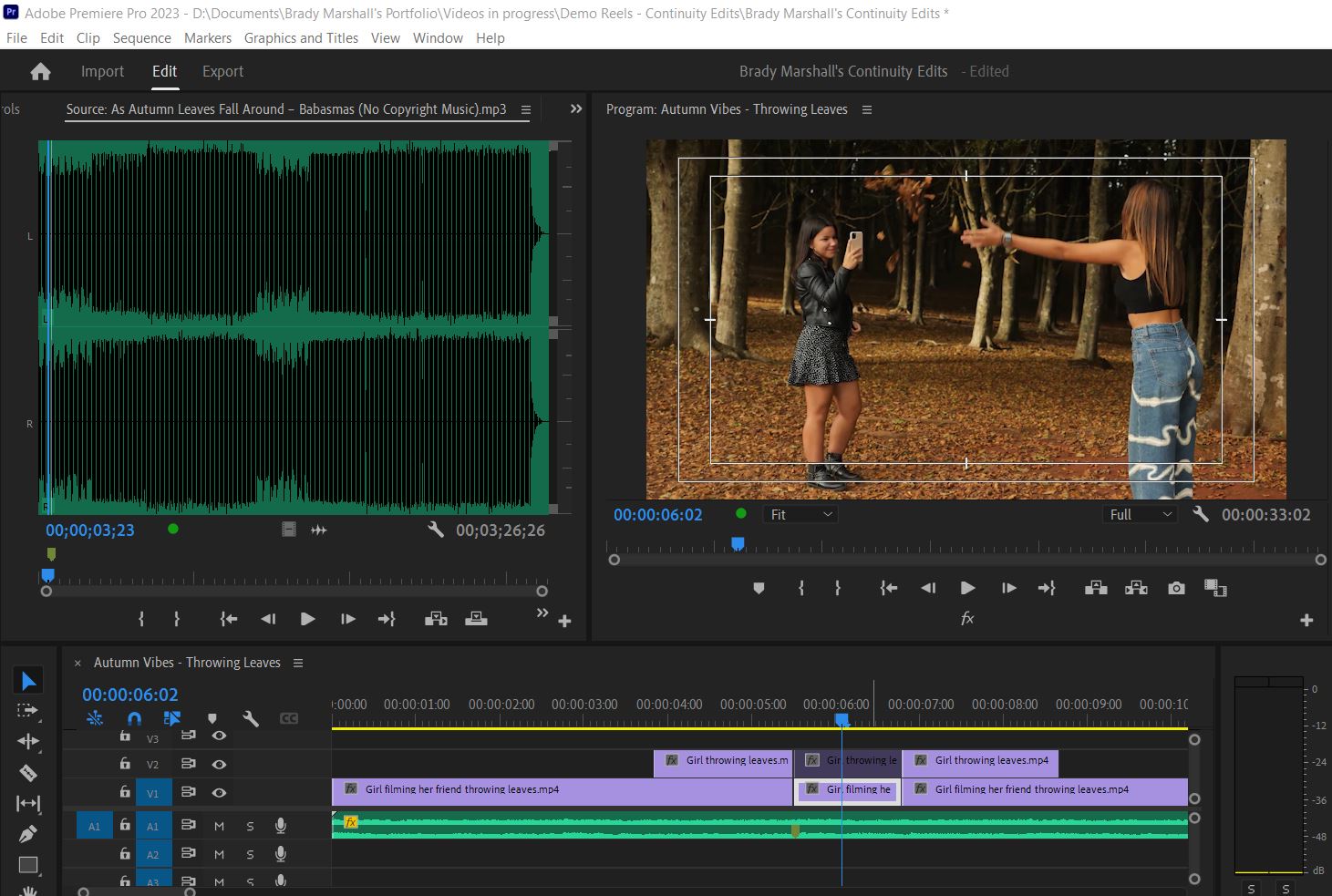Click Lift button in Program monitor

coord(1096,588)
